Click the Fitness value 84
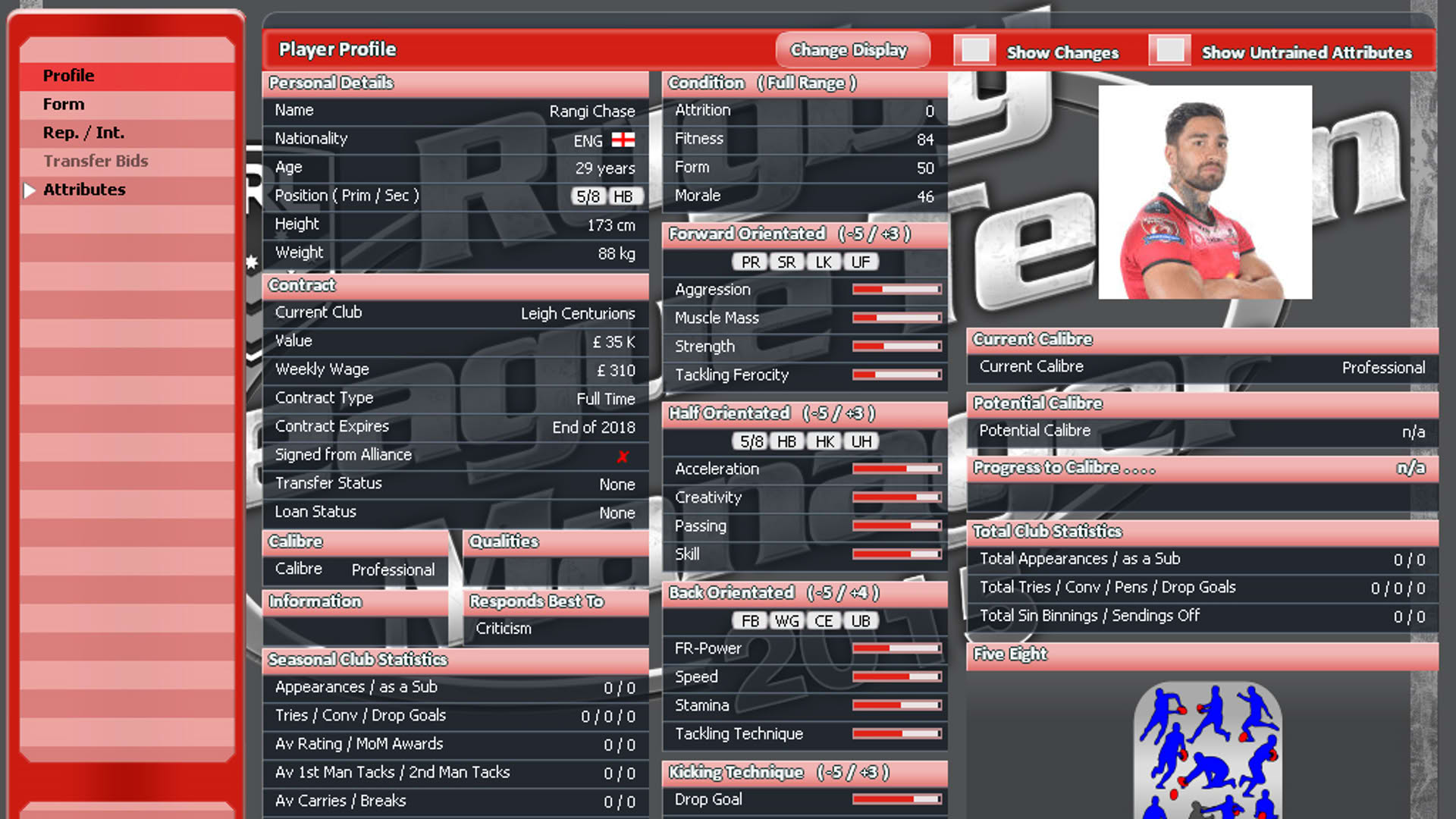 tap(925, 140)
